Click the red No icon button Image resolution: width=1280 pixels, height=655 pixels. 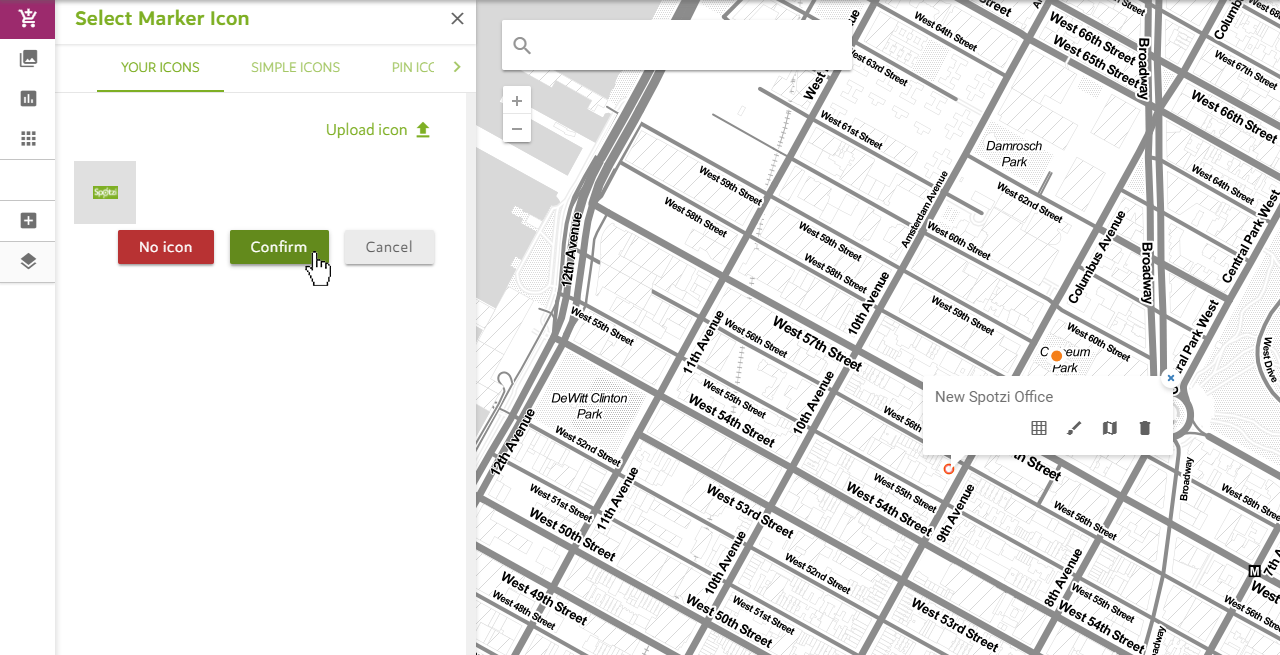click(166, 247)
